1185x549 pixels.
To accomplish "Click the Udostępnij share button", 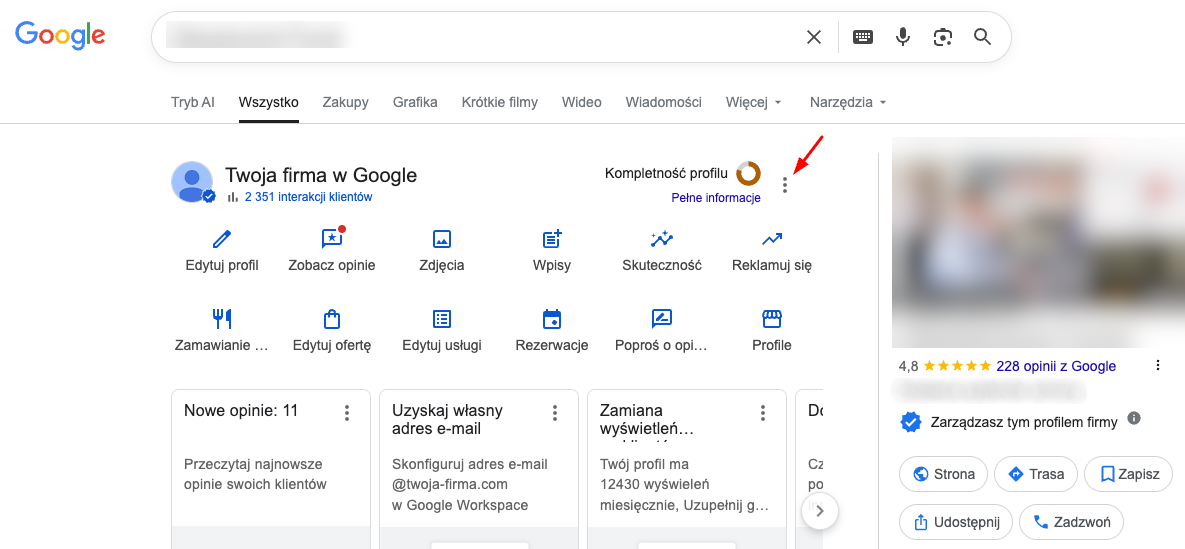I will point(956,522).
